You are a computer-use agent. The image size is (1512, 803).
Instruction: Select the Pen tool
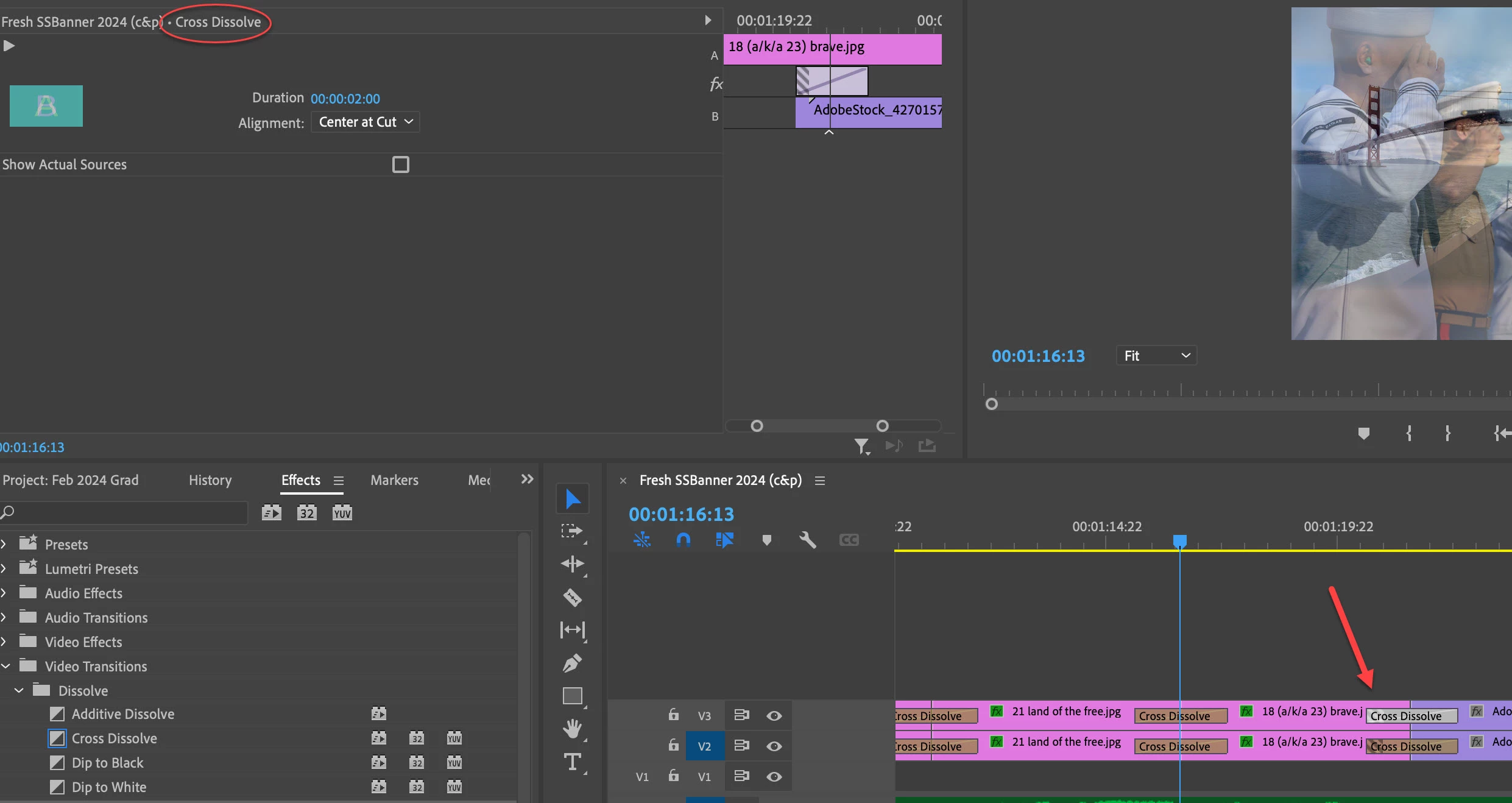(572, 663)
